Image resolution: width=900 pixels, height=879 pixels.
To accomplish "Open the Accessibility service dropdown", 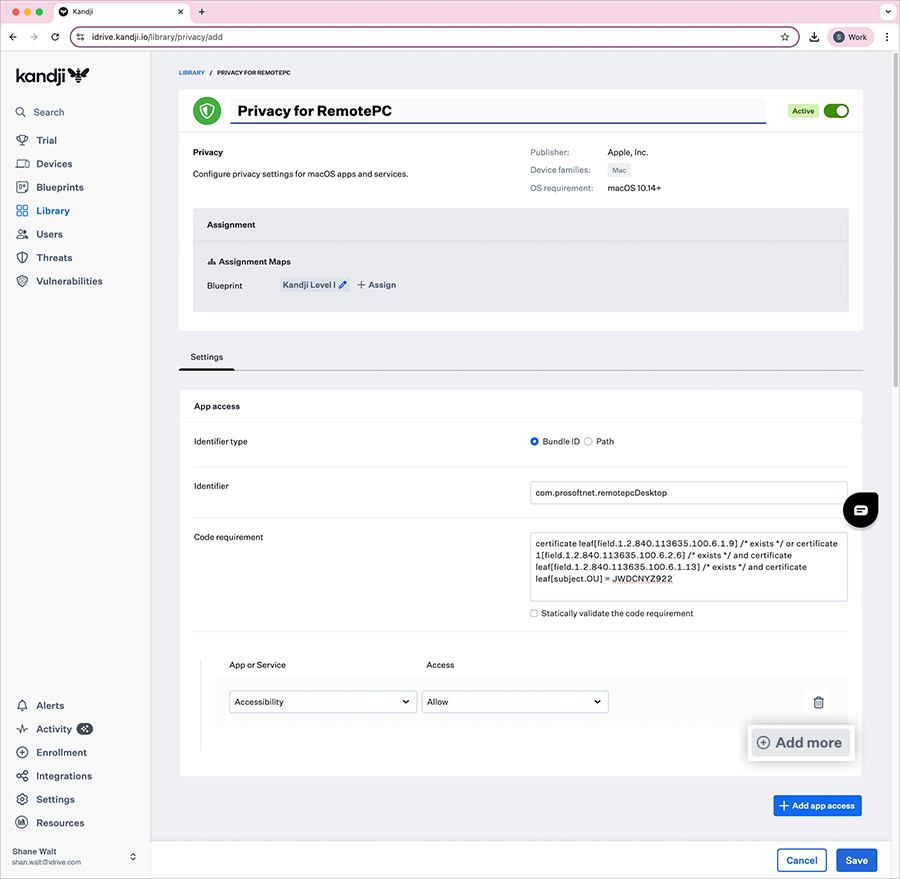I will click(x=322, y=702).
